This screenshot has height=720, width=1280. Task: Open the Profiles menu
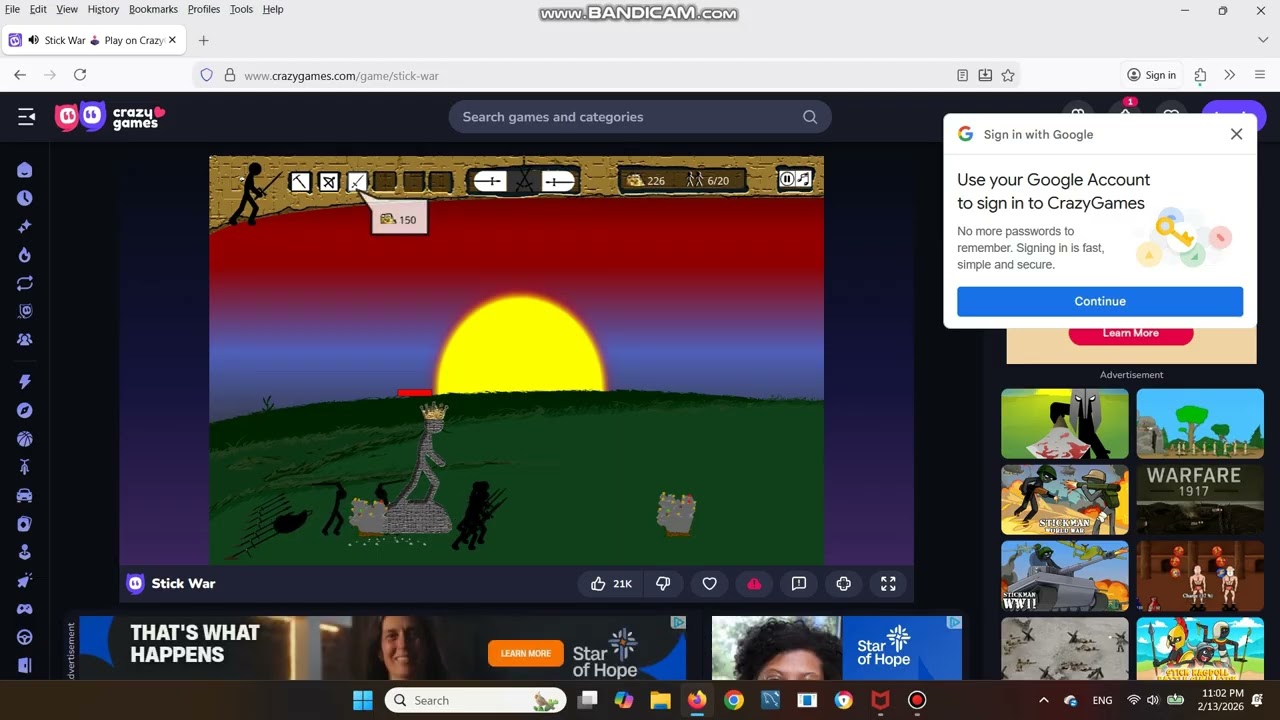204,9
